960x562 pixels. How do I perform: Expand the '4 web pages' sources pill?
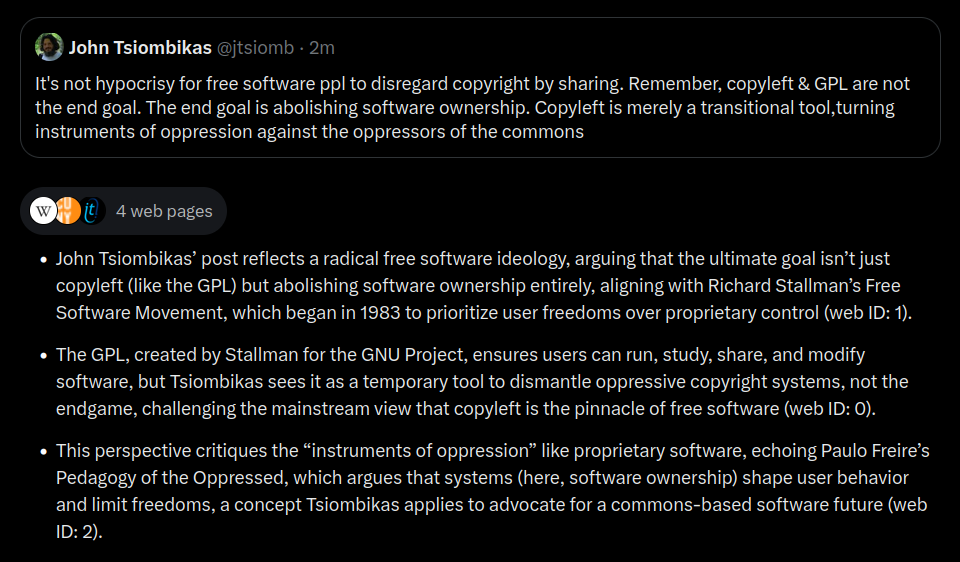coord(123,211)
